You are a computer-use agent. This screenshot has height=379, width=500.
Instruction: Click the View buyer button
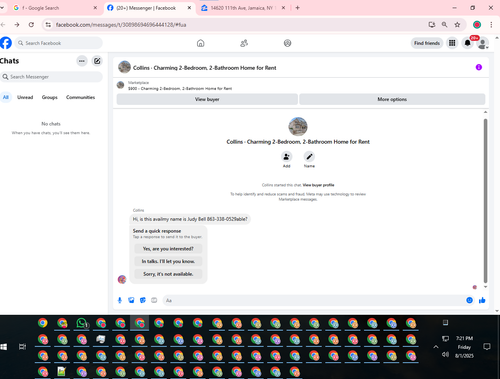tap(207, 99)
